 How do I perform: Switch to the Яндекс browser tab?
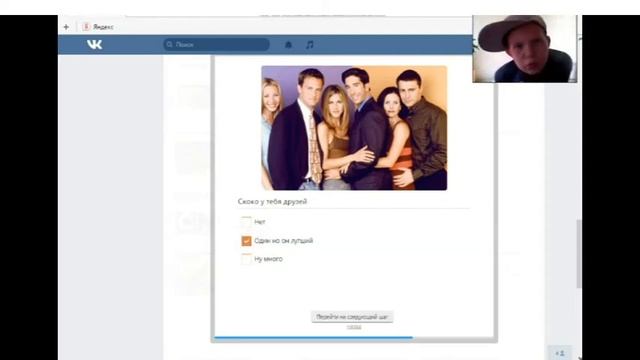pyautogui.click(x=98, y=27)
